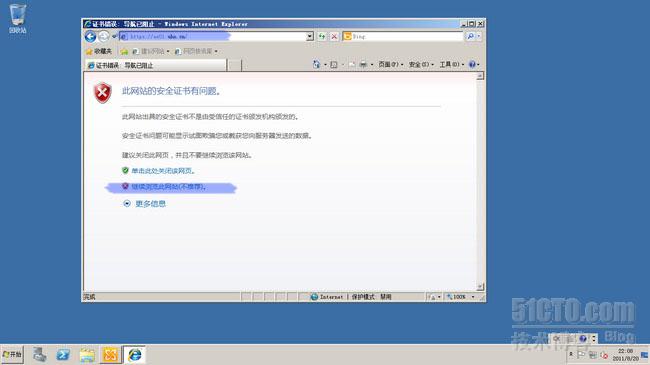Click the Print toolbar icon
This screenshot has width=650, height=365.
(x=363, y=64)
